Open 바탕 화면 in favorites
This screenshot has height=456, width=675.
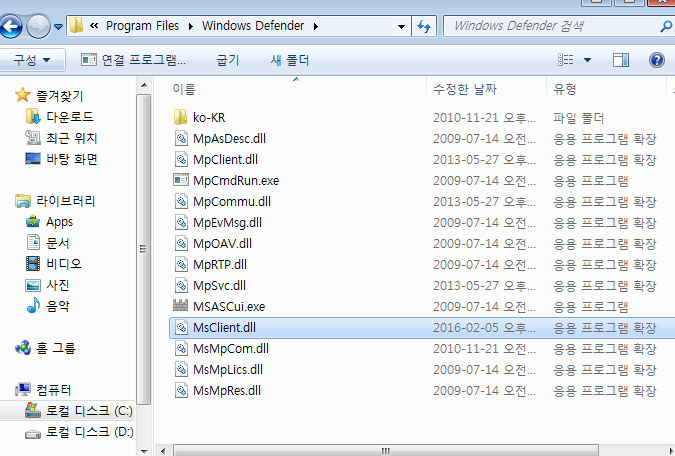pos(71,159)
